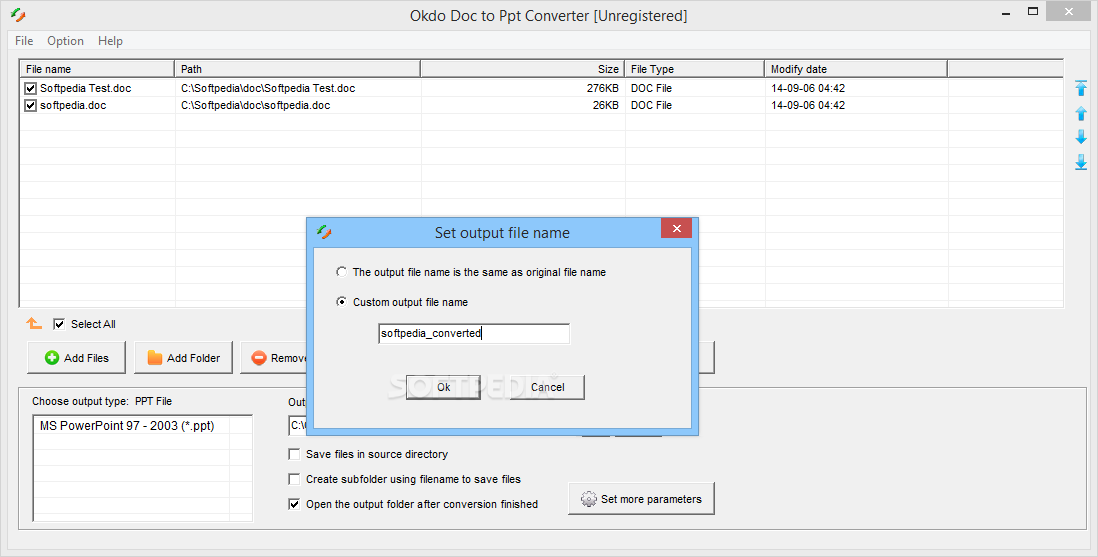
Task: Select same as original file name option
Action: [341, 272]
